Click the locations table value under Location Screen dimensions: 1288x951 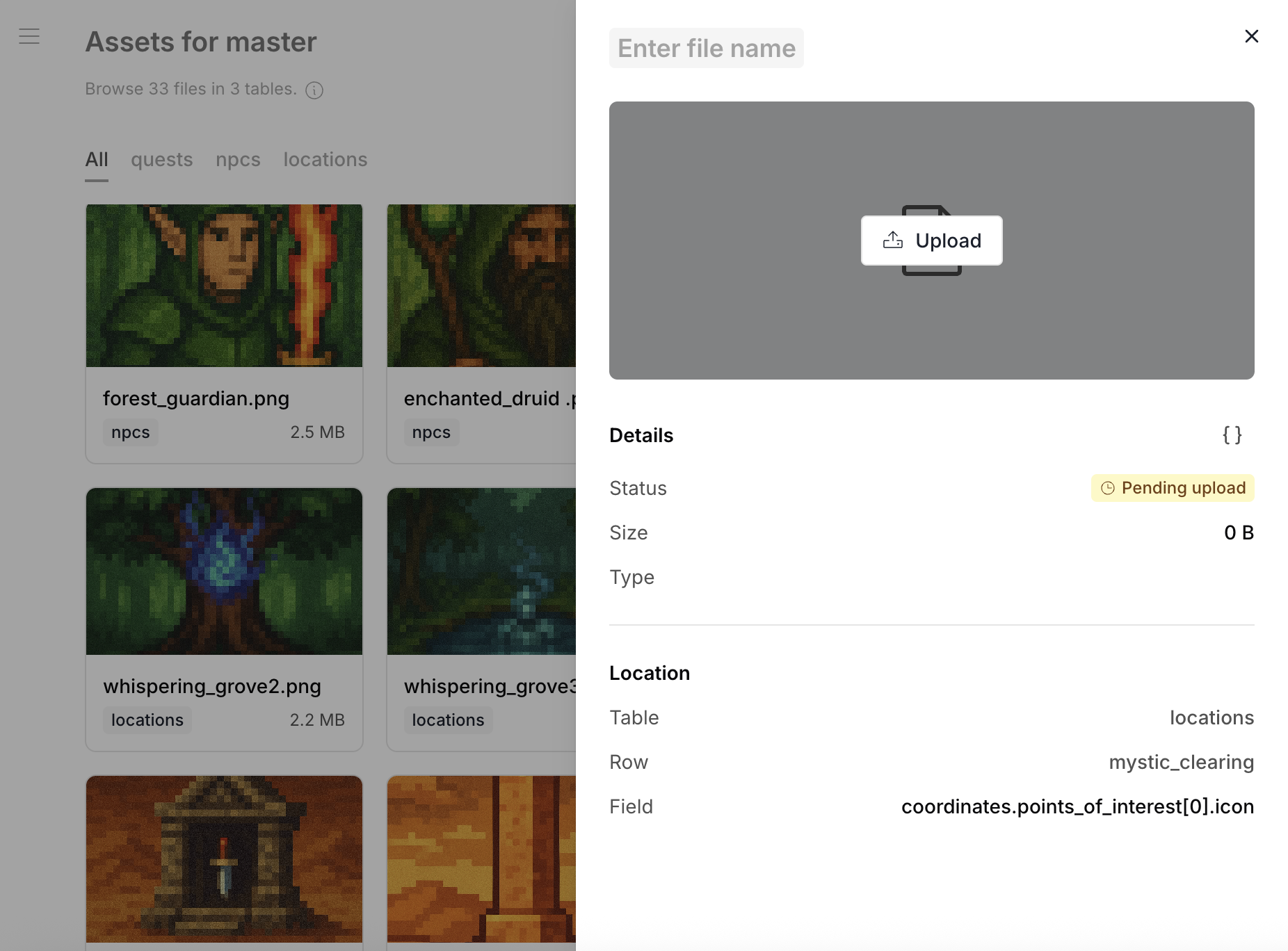[1211, 717]
